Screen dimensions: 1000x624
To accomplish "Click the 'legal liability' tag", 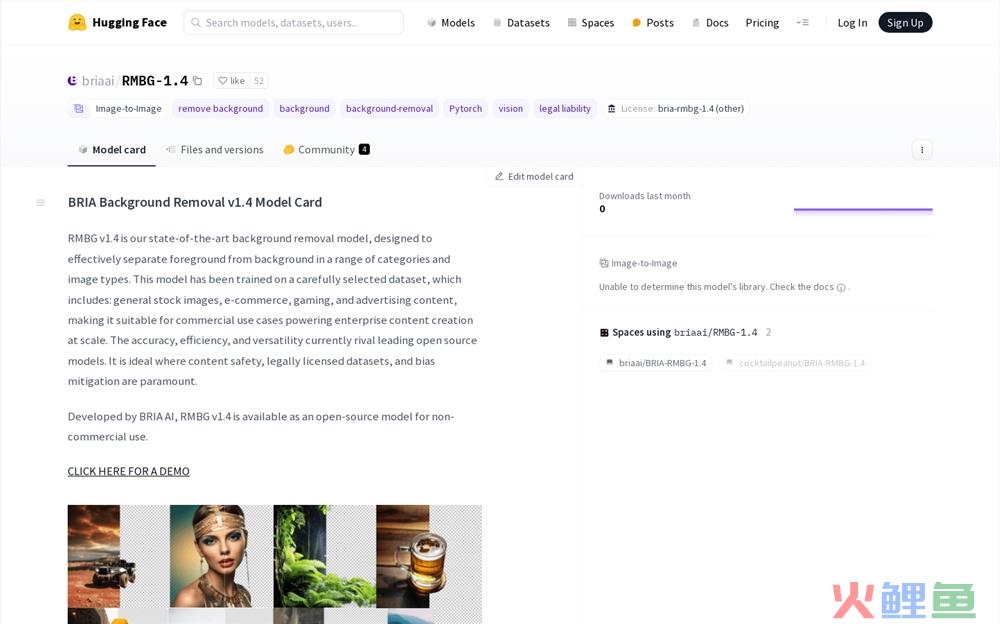I will coord(565,108).
